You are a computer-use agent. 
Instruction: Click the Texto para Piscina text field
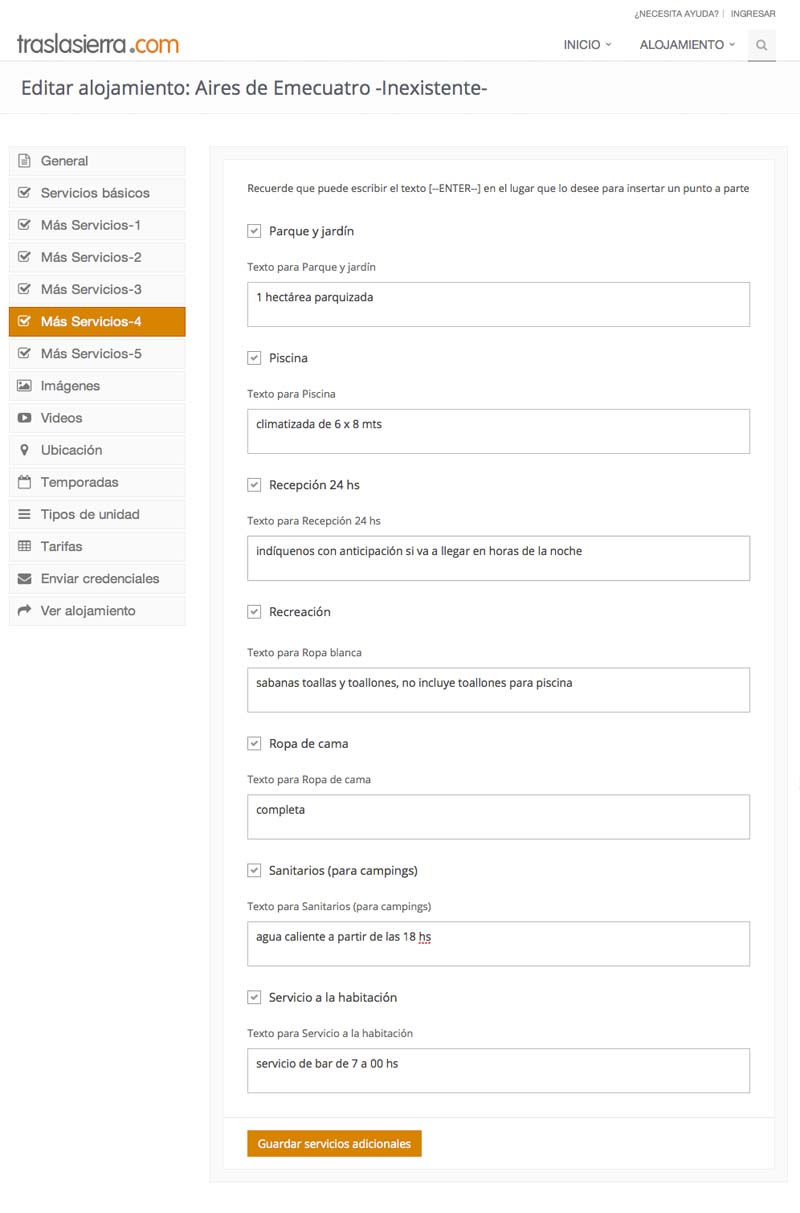point(498,431)
